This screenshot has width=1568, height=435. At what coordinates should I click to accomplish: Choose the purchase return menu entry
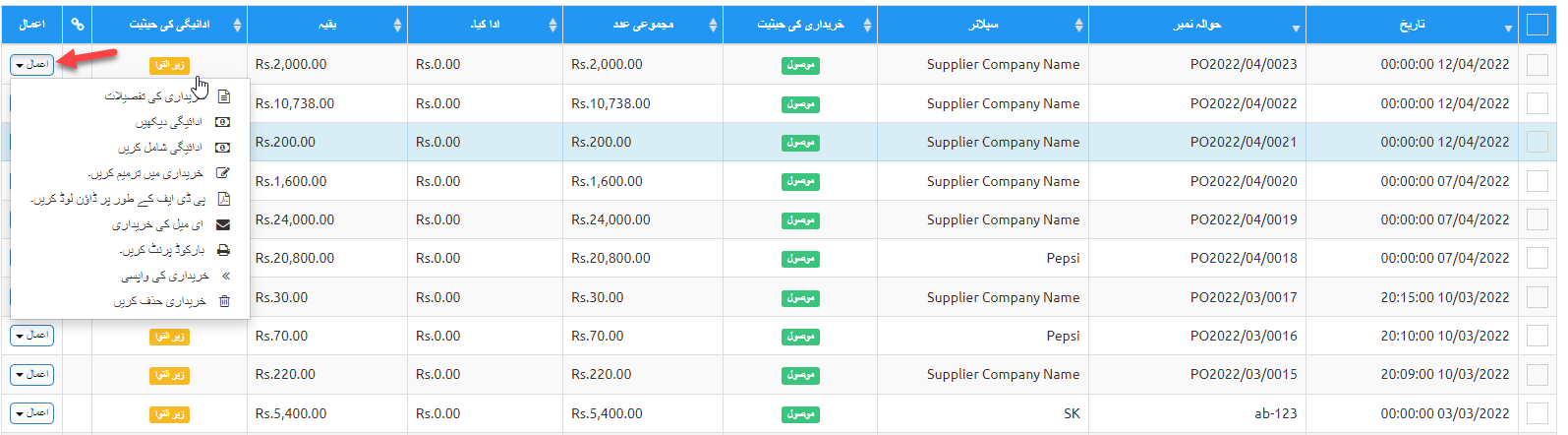(x=165, y=276)
